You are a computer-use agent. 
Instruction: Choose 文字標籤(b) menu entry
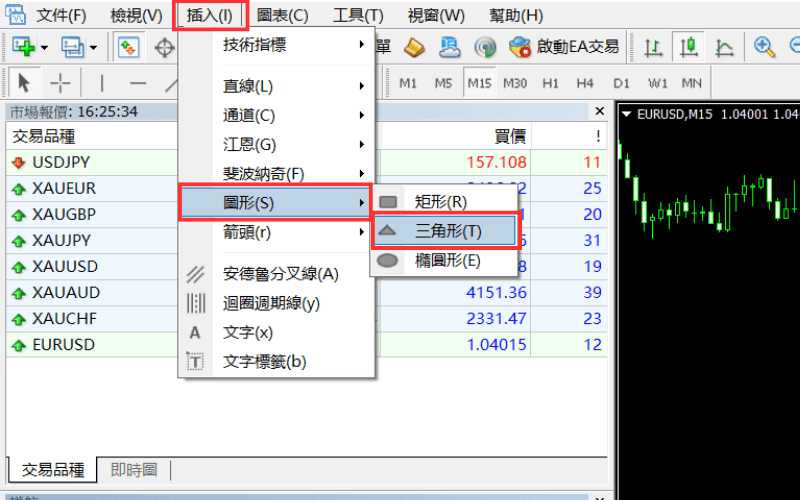click(x=277, y=362)
